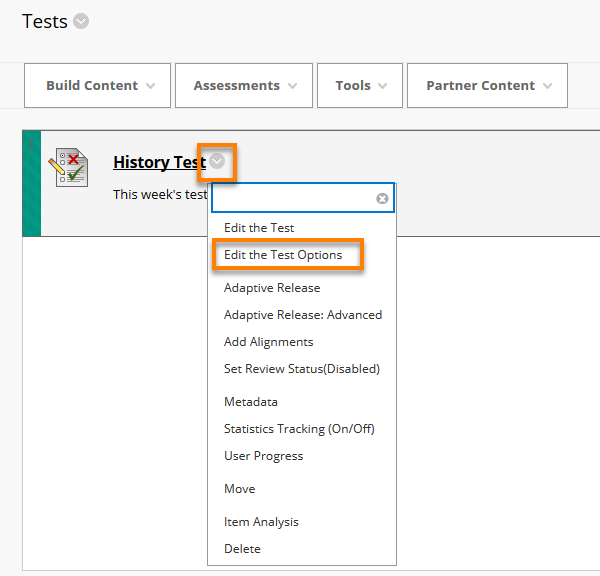Open the Assessments dropdown
Image resolution: width=600 pixels, height=576 pixels.
tap(244, 85)
